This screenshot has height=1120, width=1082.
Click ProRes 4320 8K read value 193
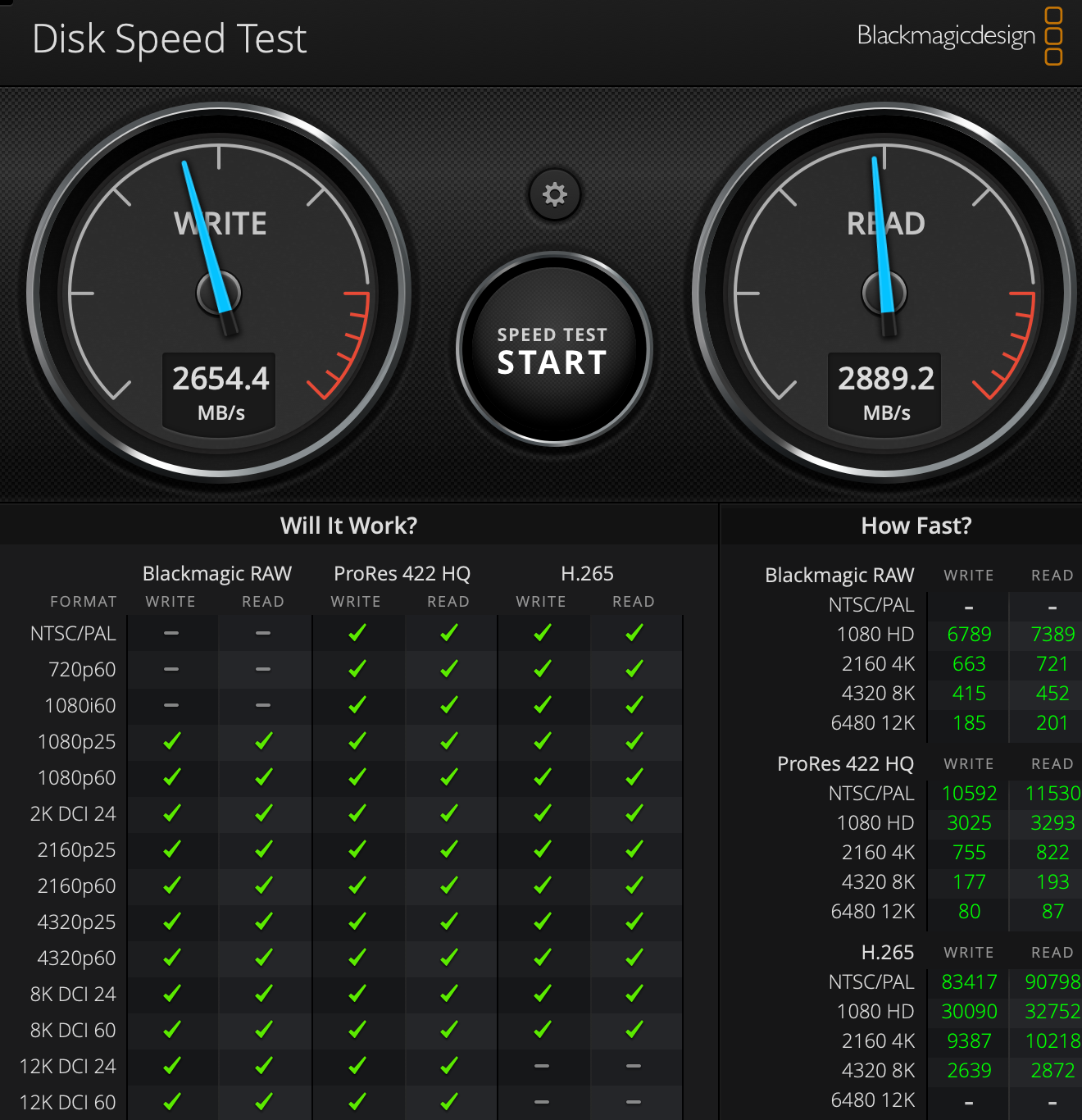(1052, 882)
